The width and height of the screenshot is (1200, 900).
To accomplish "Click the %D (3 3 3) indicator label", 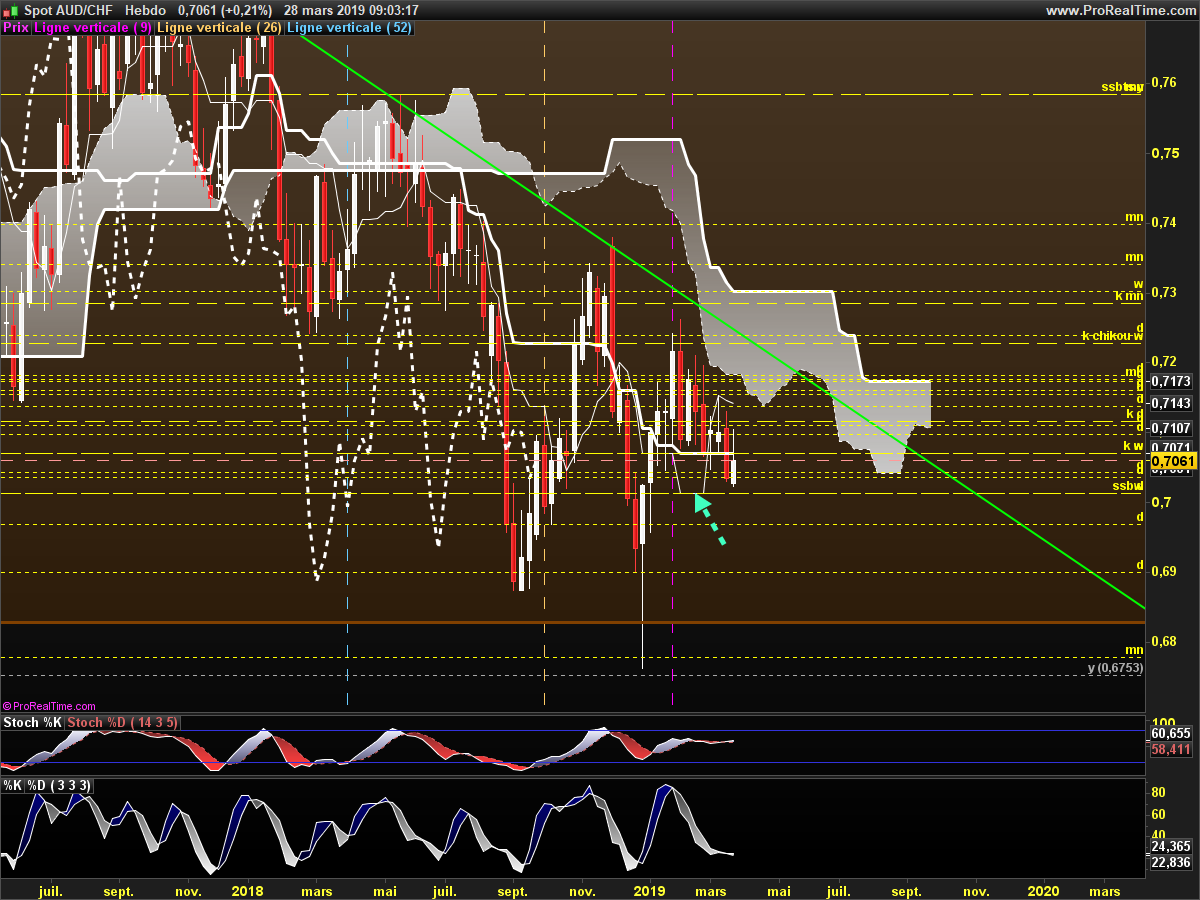I will [59, 786].
